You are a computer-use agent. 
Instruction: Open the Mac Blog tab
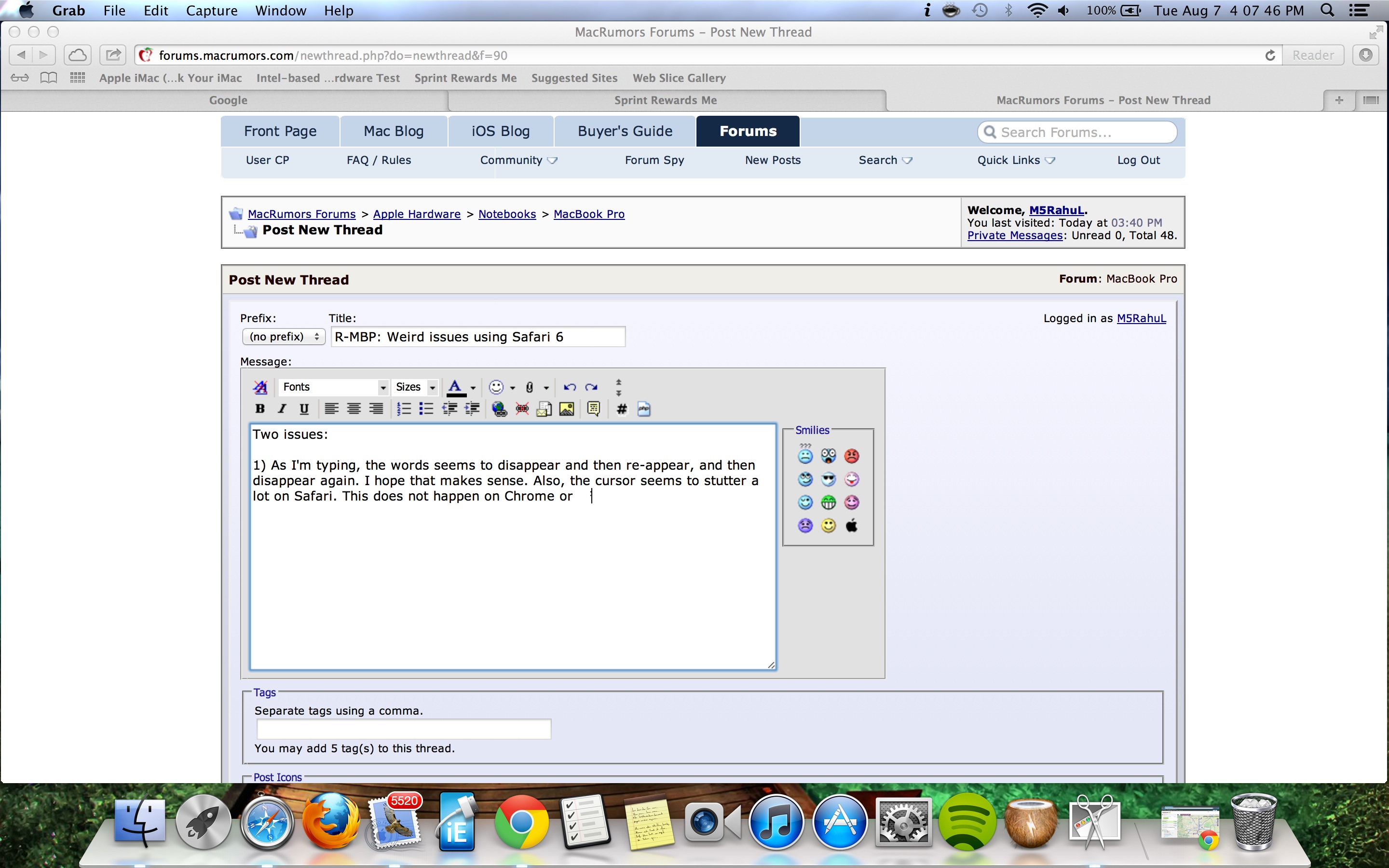[394, 132]
